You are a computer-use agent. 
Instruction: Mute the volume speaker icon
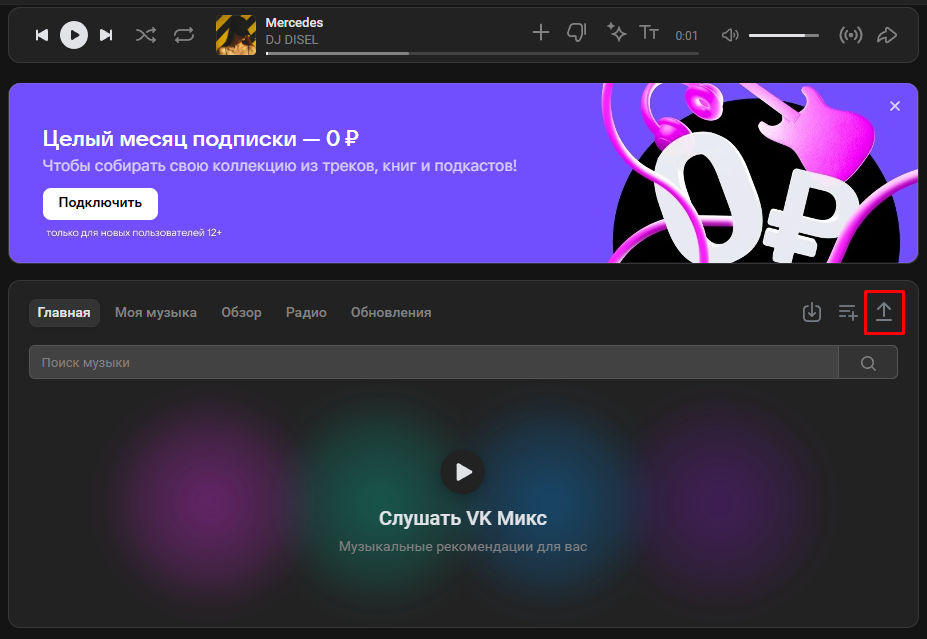tap(730, 35)
